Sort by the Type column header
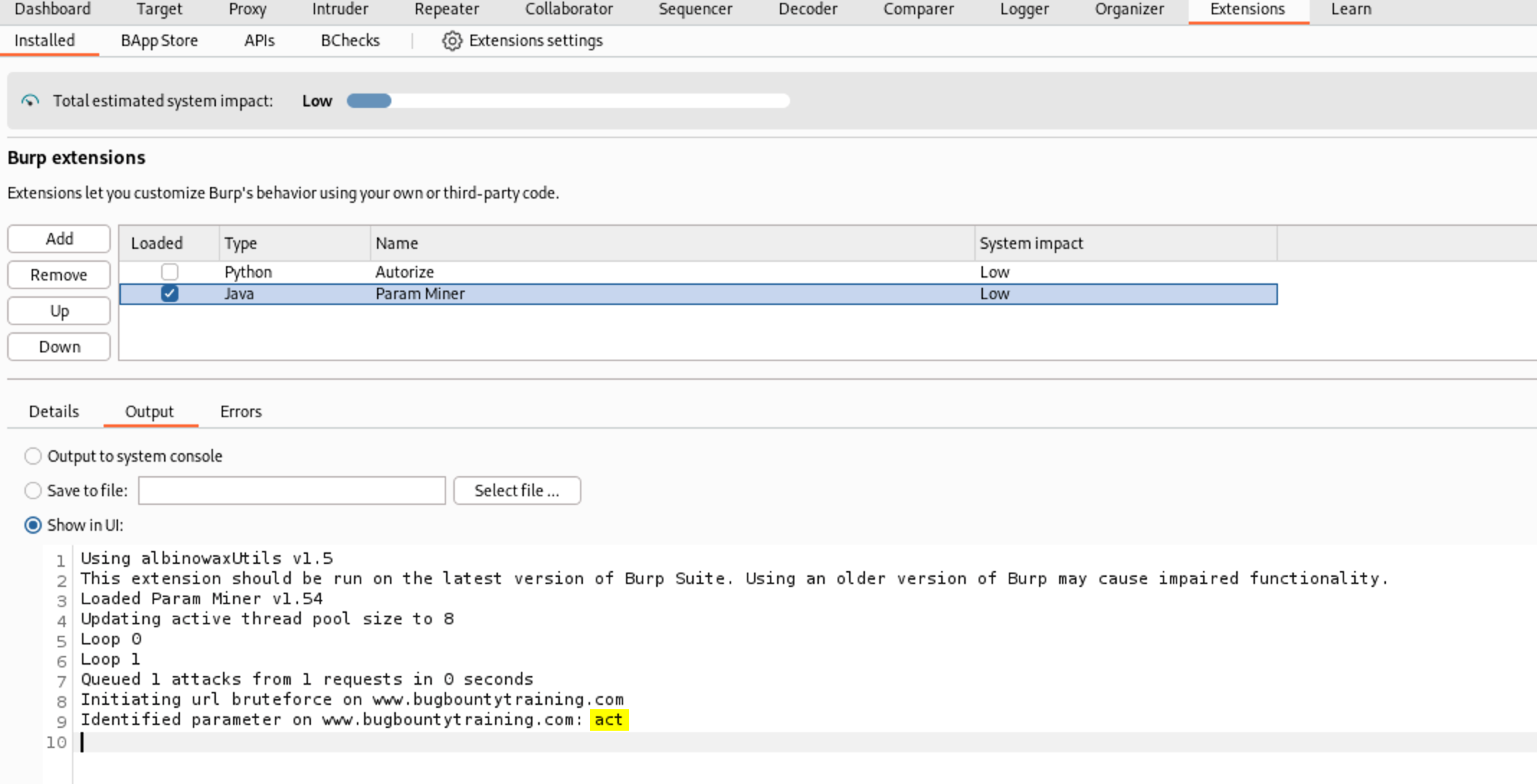The height and width of the screenshot is (784, 1537). click(295, 243)
